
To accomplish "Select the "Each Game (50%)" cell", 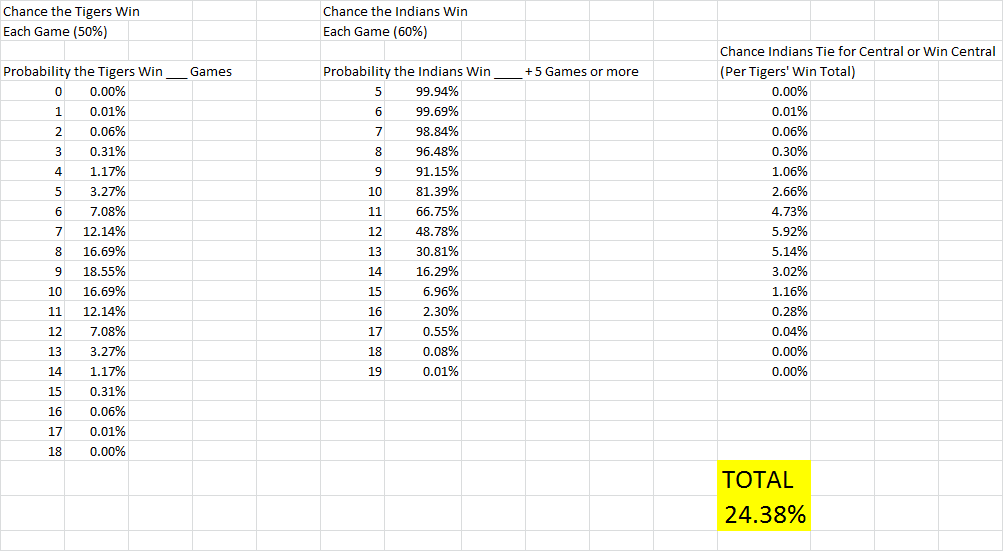I will click(56, 31).
